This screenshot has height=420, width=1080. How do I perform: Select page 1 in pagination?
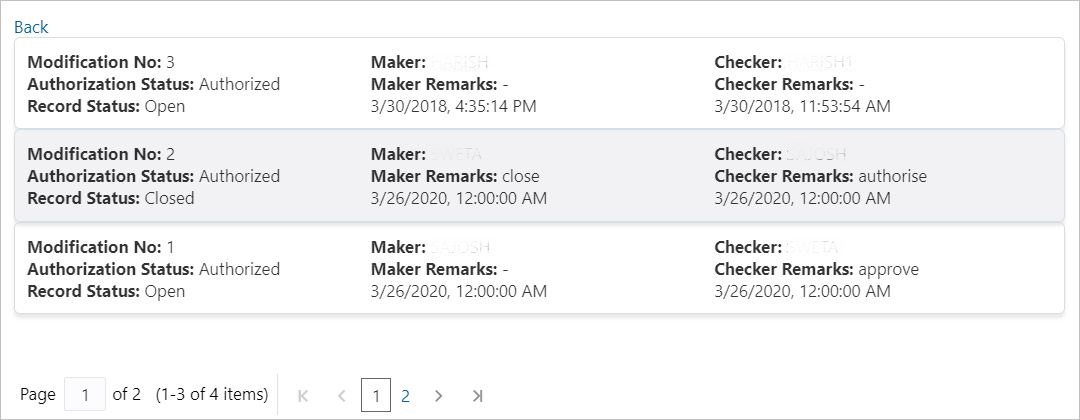point(375,396)
